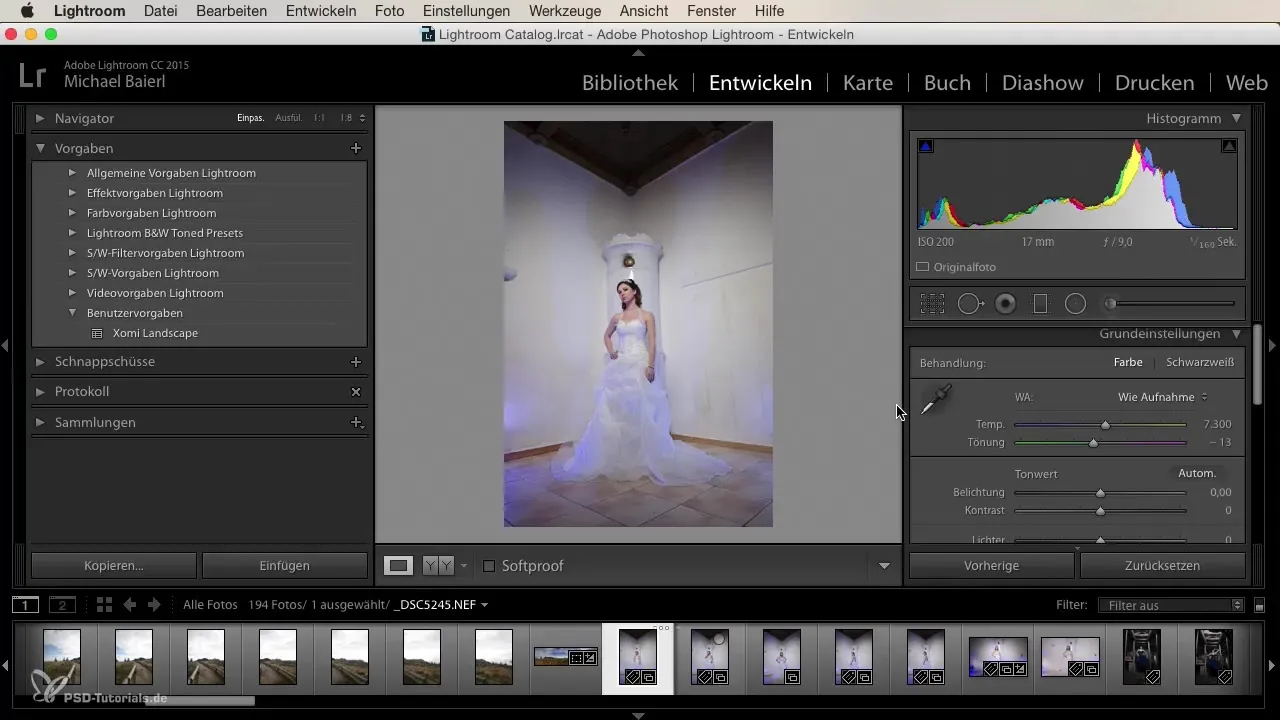Viewport: 1280px width, 720px height.
Task: Adjust the Belichtung slider
Action: (1100, 493)
